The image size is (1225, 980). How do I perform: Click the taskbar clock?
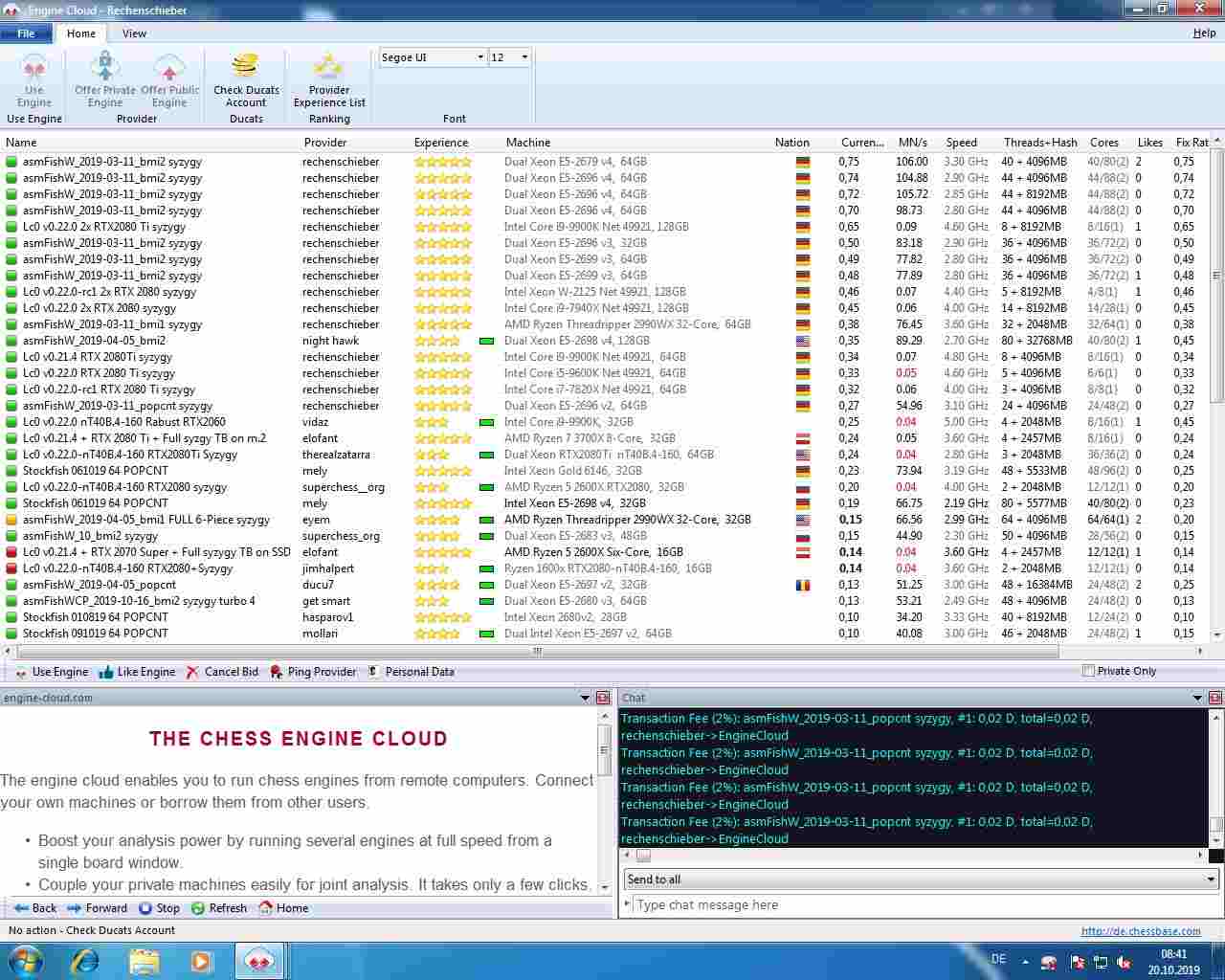coord(1173,962)
